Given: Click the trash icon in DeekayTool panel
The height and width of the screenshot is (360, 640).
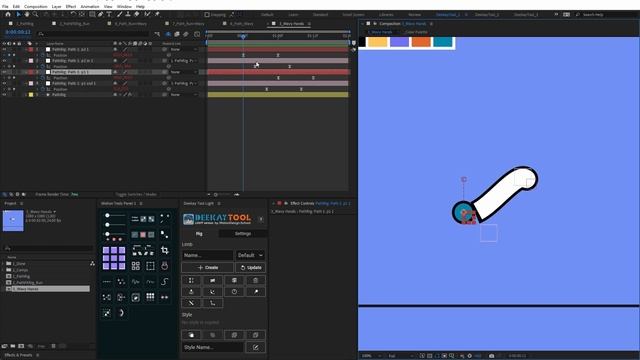Looking at the screenshot, I should pyautogui.click(x=256, y=280).
